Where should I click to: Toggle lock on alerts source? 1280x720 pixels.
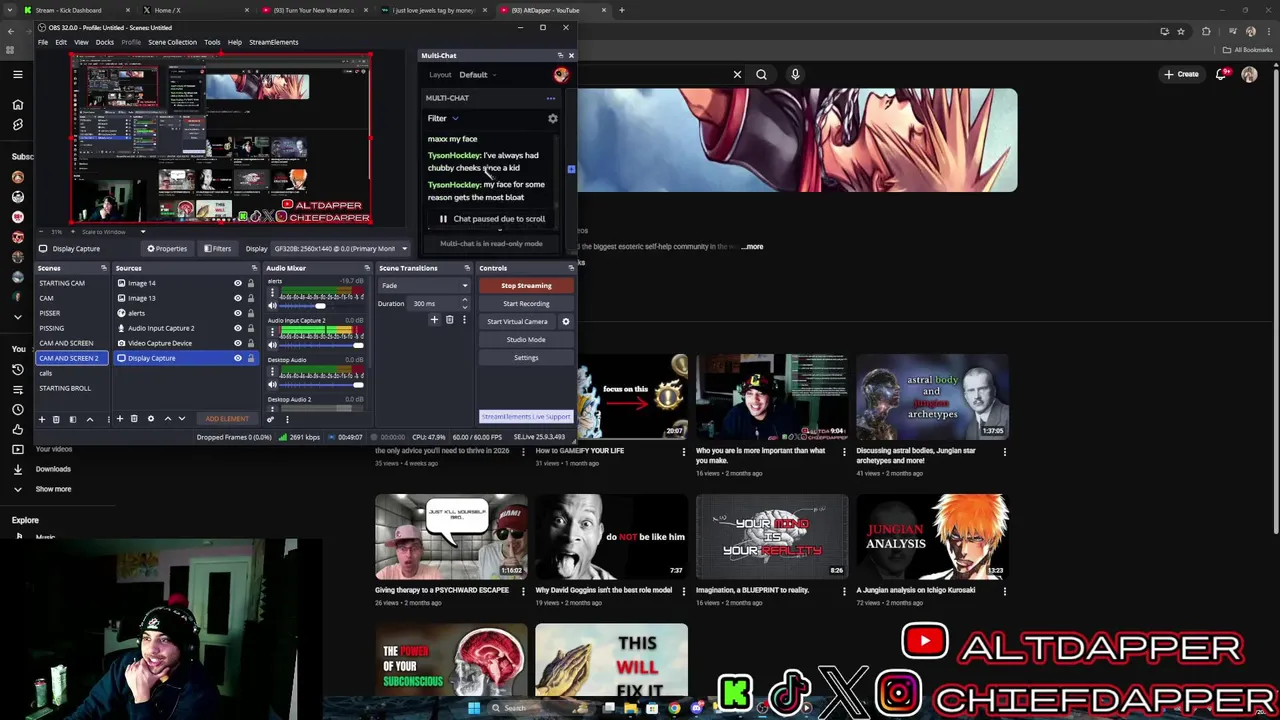251,313
